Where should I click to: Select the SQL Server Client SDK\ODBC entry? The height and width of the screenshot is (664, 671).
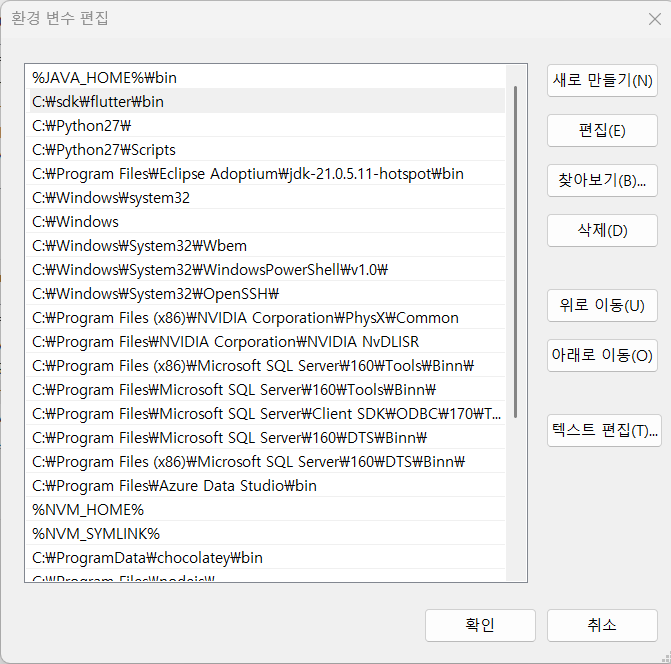pos(266,413)
